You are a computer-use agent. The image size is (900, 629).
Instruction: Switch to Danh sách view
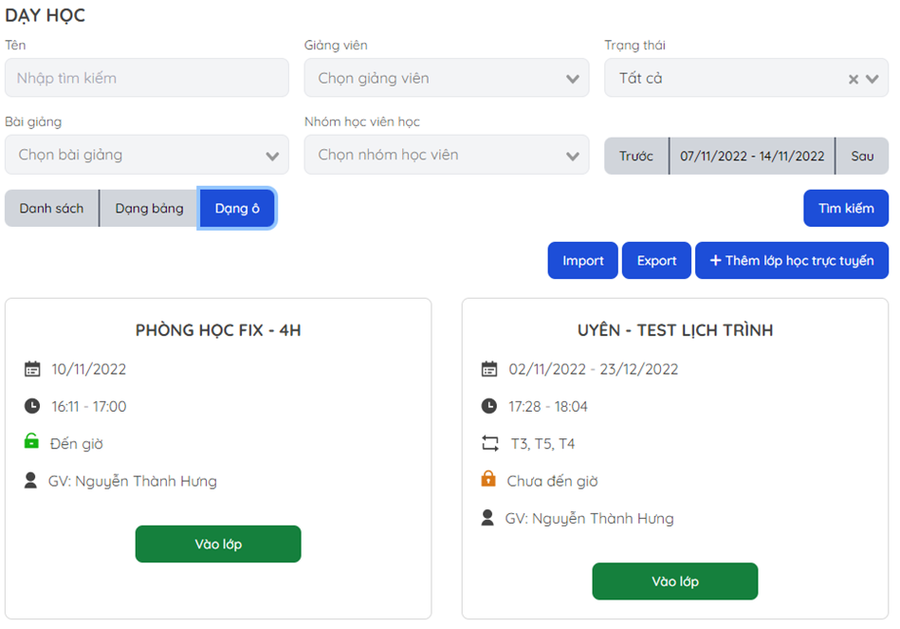tap(51, 208)
